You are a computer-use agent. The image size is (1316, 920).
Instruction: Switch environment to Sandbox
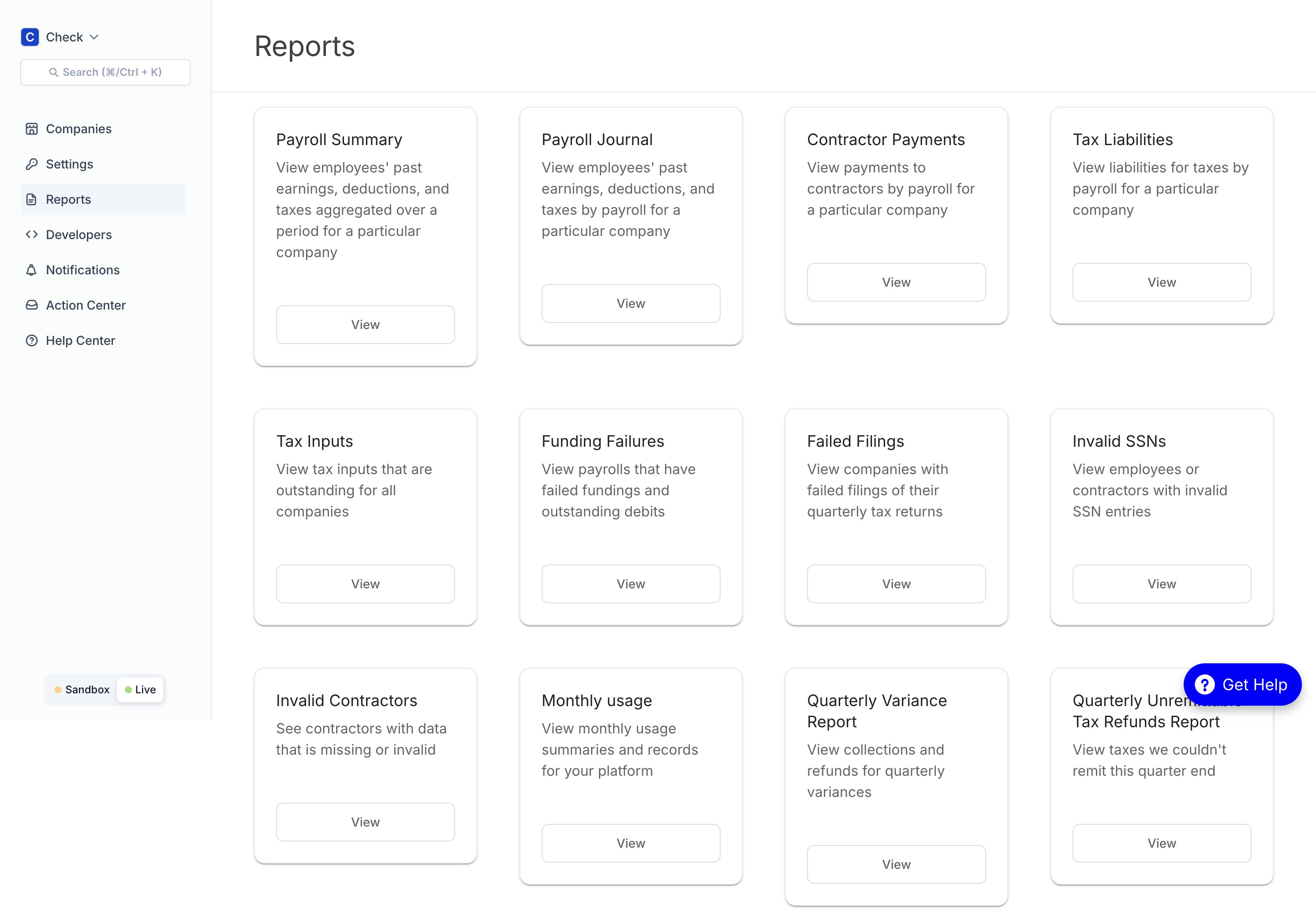(x=82, y=690)
